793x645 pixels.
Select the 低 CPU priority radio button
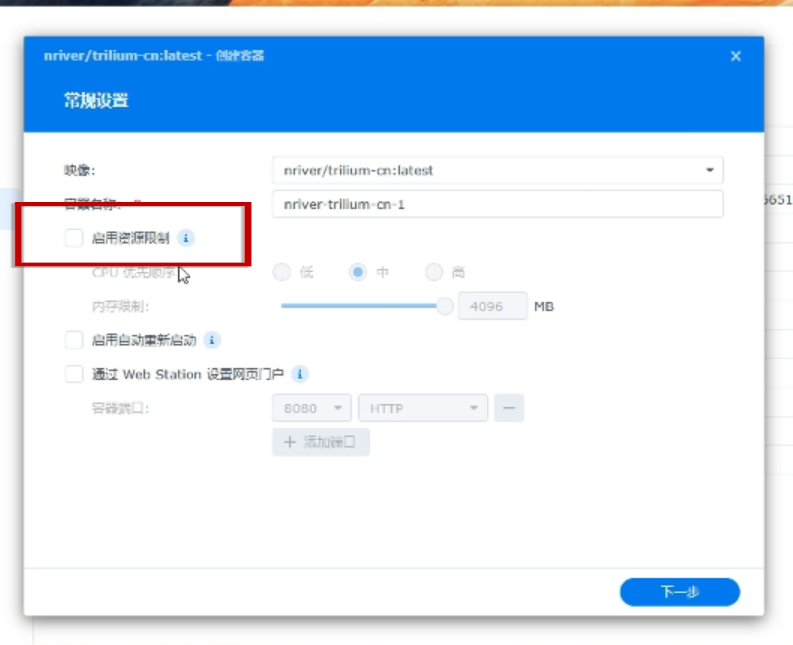pyautogui.click(x=282, y=272)
